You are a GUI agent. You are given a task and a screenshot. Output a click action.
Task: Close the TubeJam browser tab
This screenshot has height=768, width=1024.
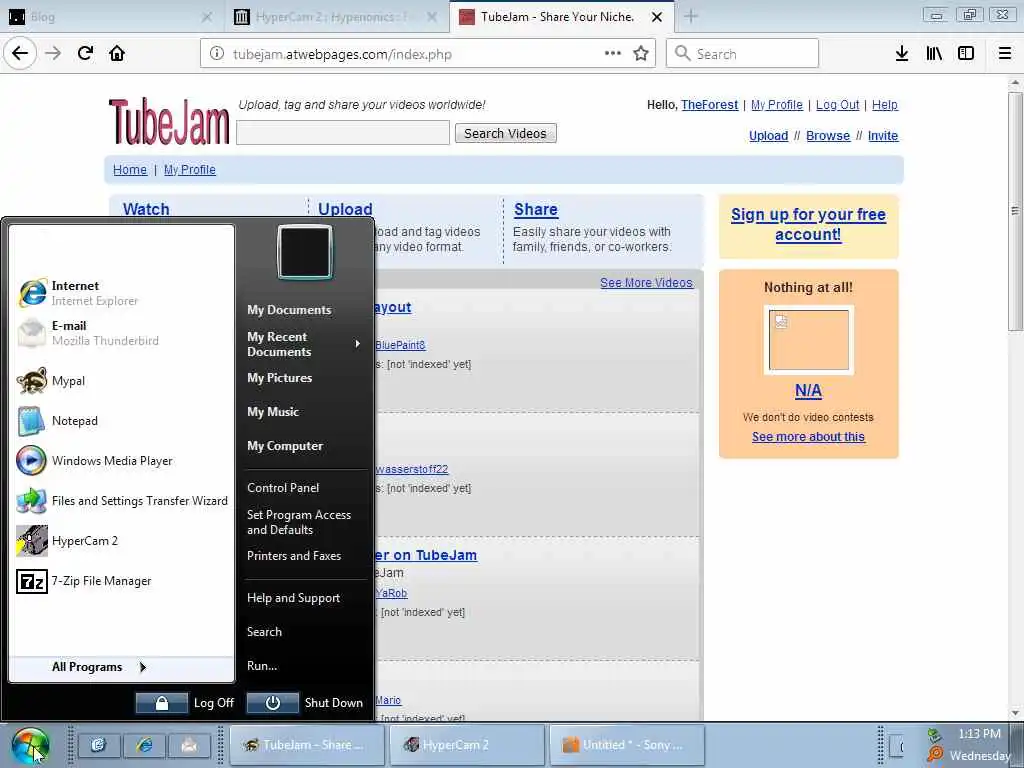point(657,17)
